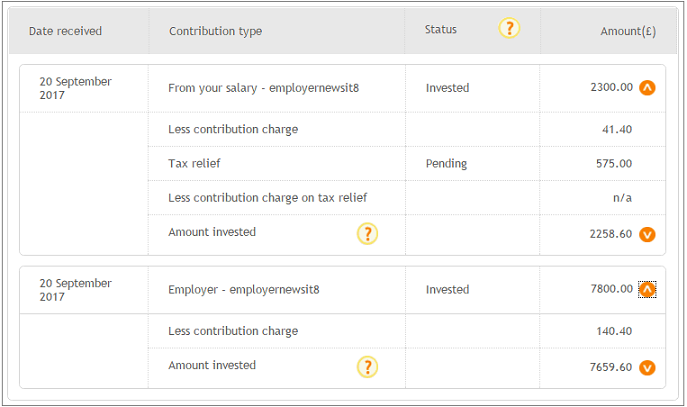Click 'Amount invested' label under Employer contribution
This screenshot has height=407, width=687.
point(212,365)
